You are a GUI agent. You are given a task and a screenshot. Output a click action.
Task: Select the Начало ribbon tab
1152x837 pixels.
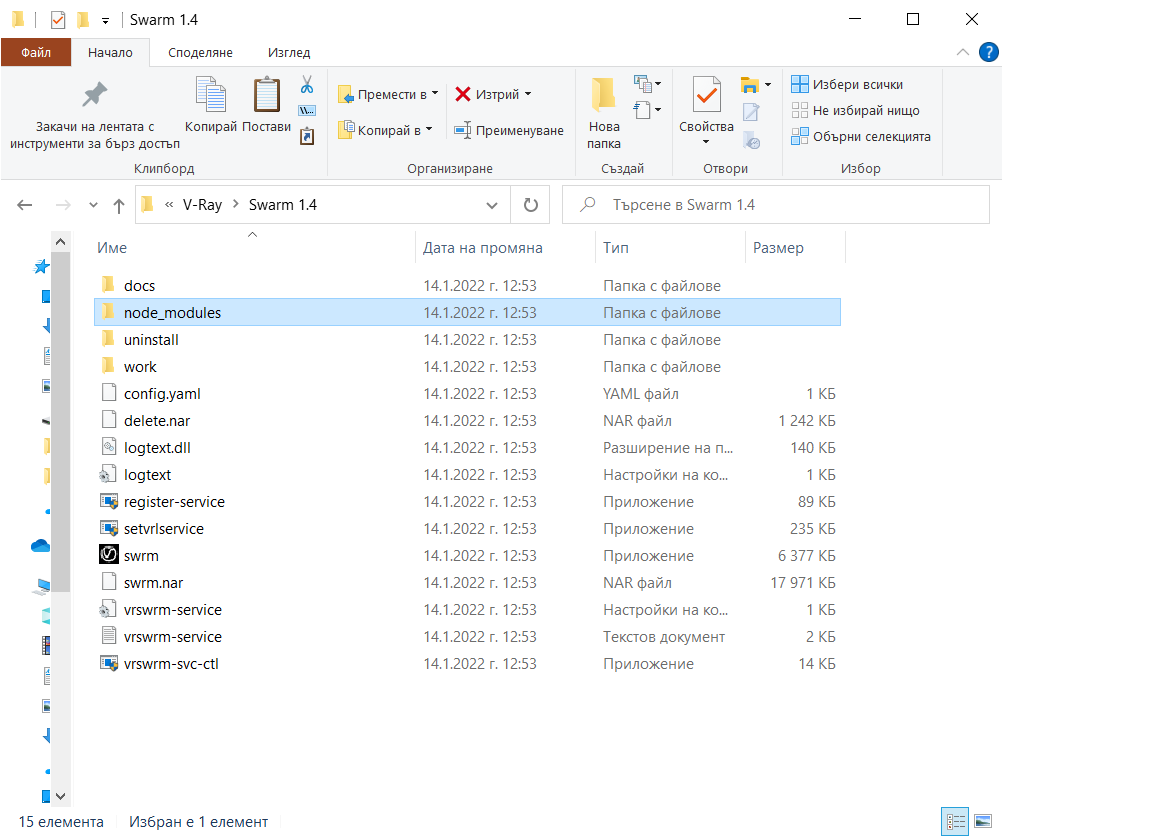click(110, 52)
